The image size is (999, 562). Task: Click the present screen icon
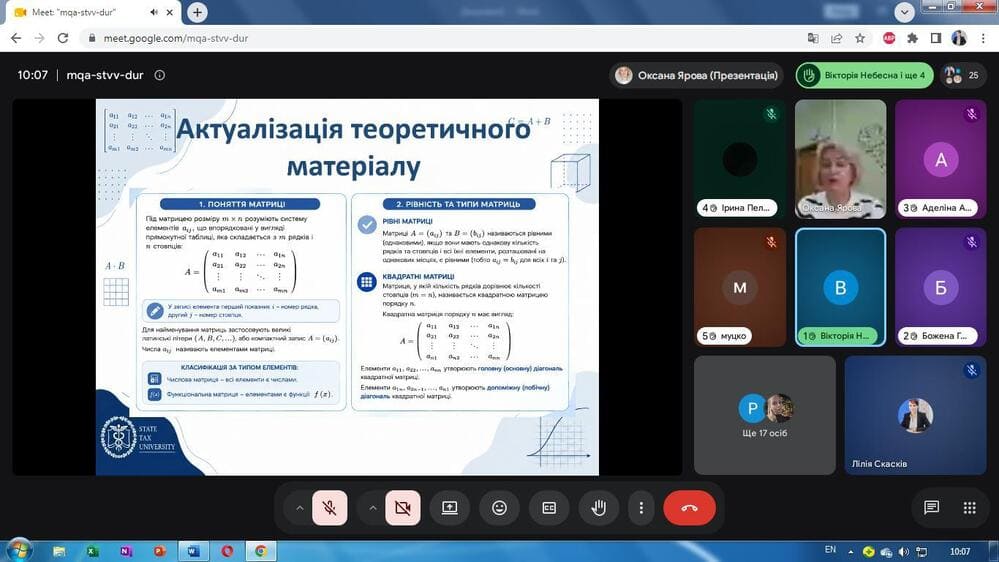click(450, 508)
